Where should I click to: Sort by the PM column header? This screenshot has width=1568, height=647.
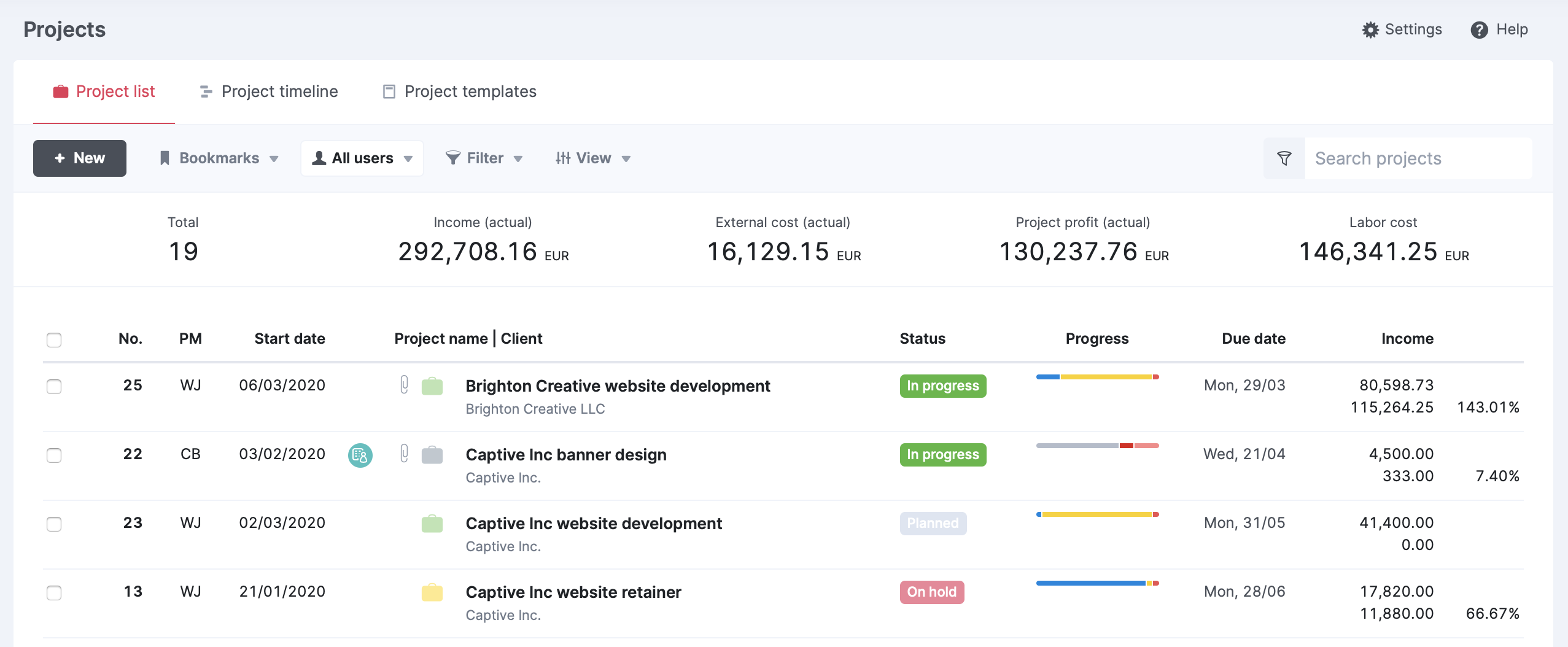point(190,339)
